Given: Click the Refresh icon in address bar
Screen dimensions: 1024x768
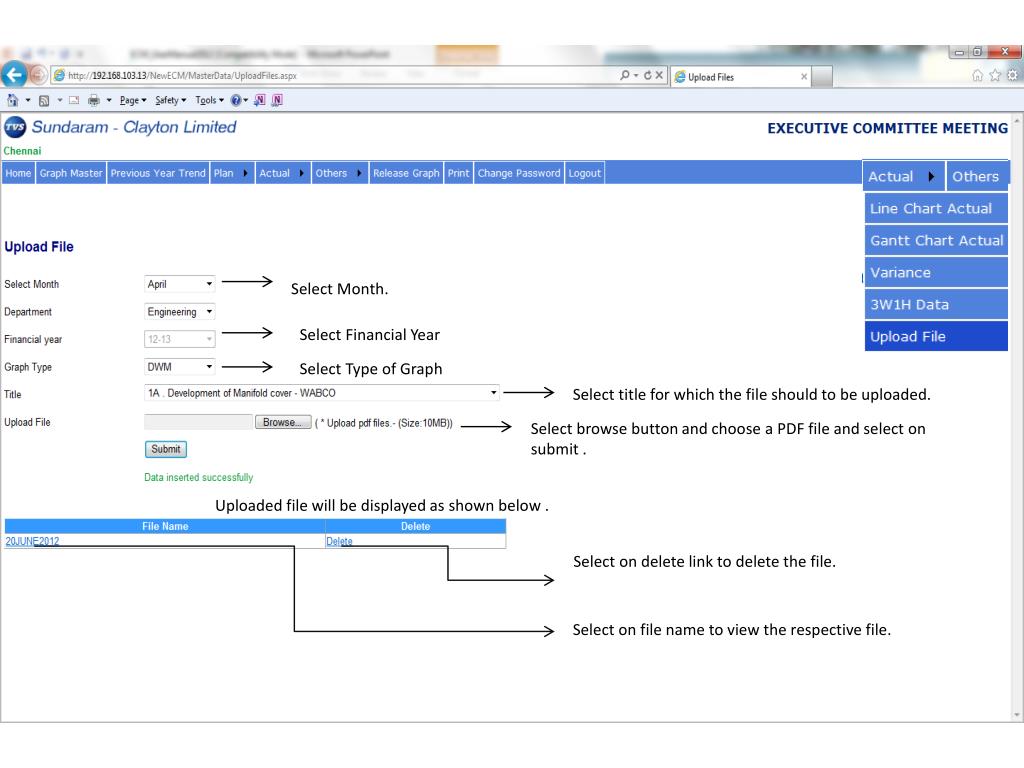Looking at the screenshot, I should click(647, 75).
